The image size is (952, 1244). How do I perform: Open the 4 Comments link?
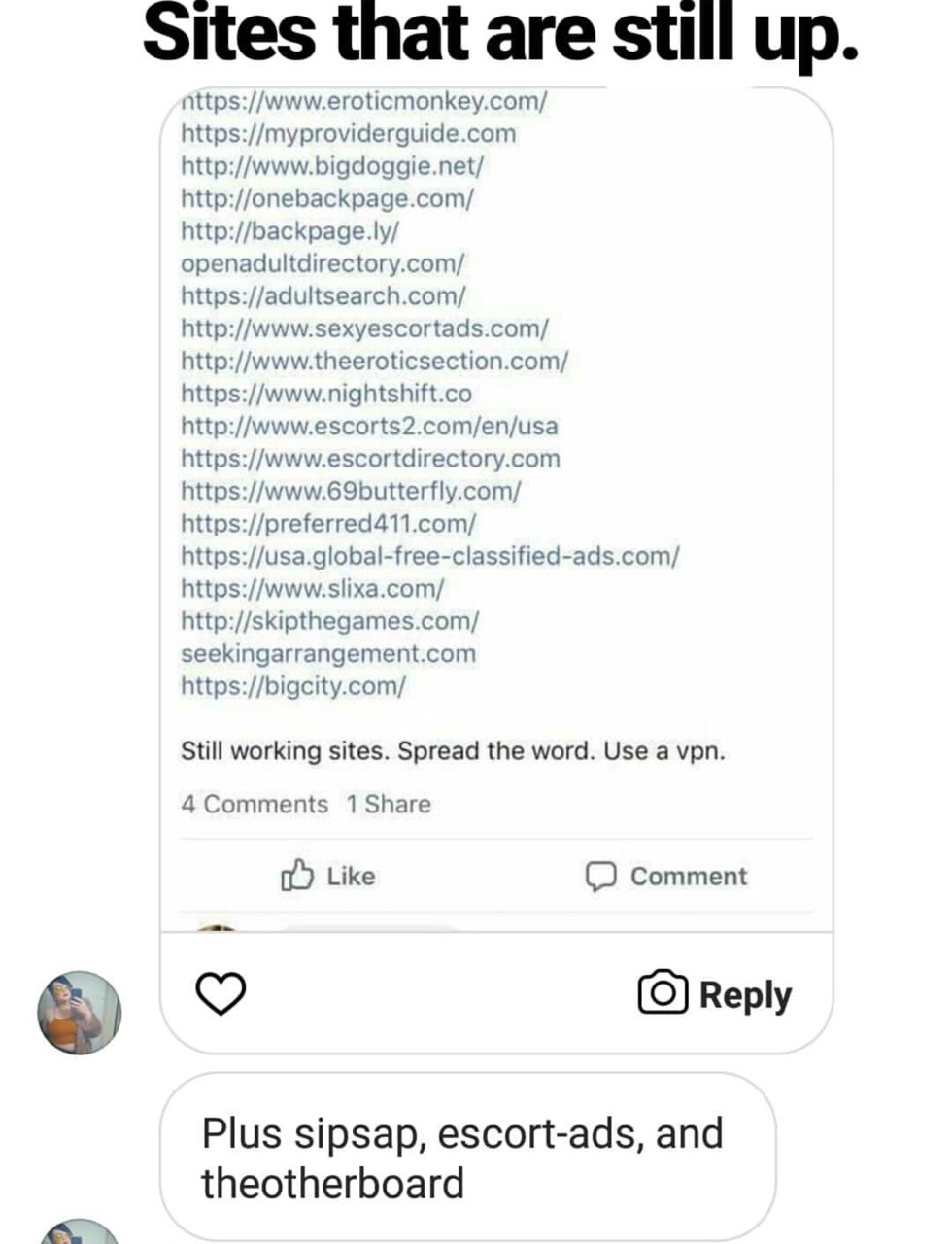255,805
